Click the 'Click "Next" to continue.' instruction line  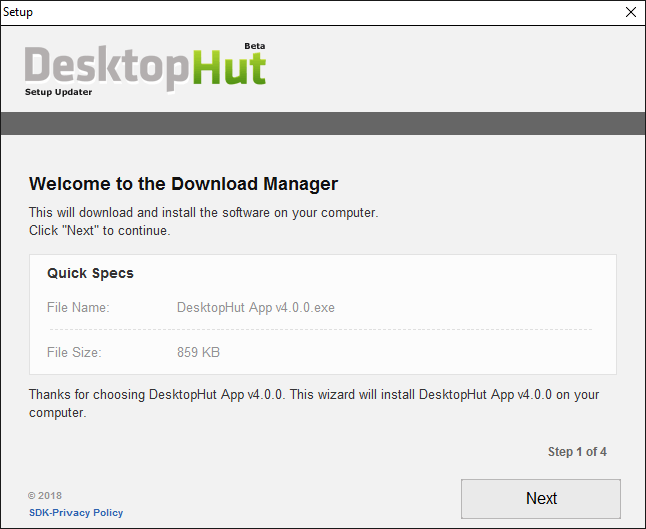click(100, 230)
